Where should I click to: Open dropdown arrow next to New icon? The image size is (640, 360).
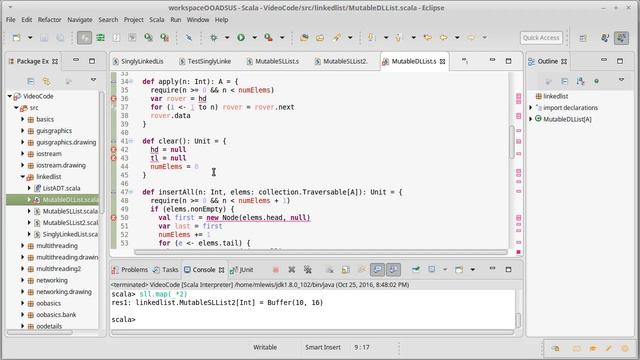click(30, 38)
